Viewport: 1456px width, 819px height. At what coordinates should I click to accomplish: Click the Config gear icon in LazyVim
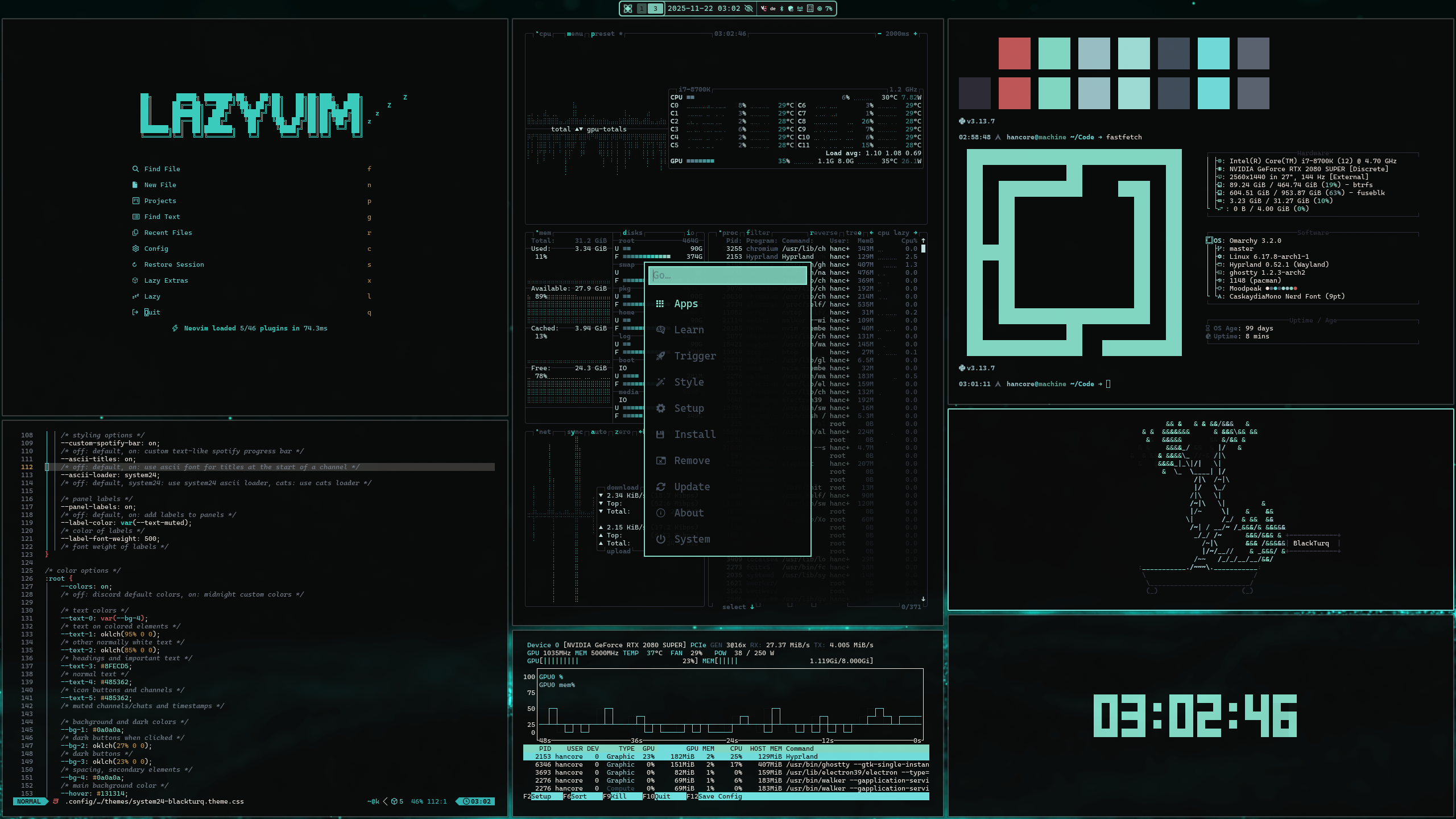135,249
